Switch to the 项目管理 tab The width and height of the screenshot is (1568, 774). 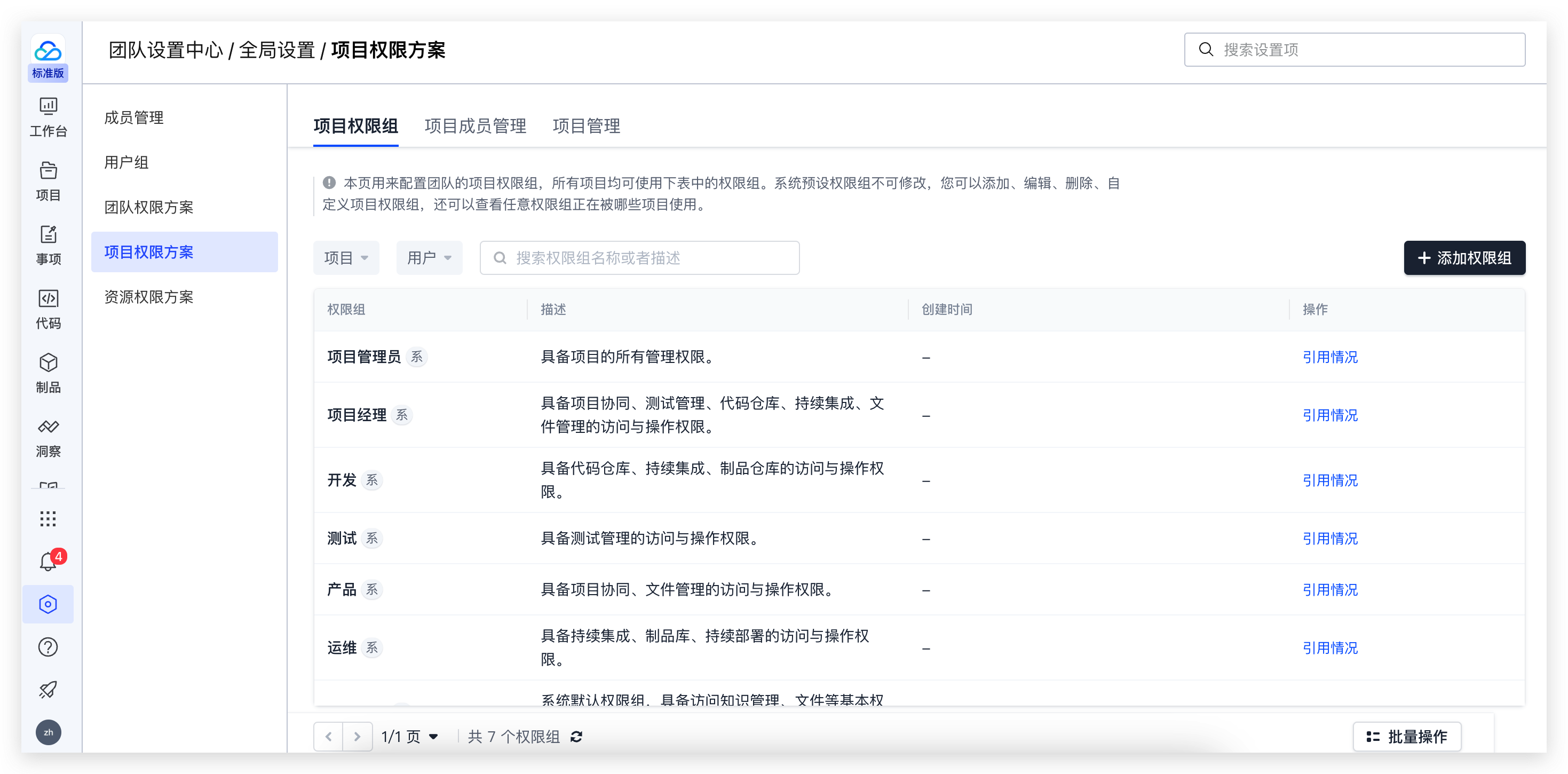(586, 126)
